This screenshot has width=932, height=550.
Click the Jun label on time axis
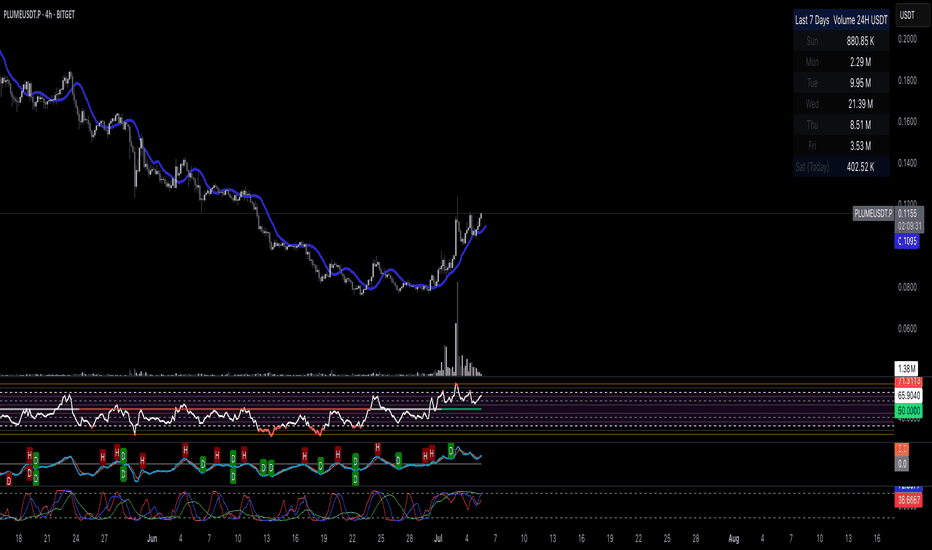pyautogui.click(x=152, y=539)
